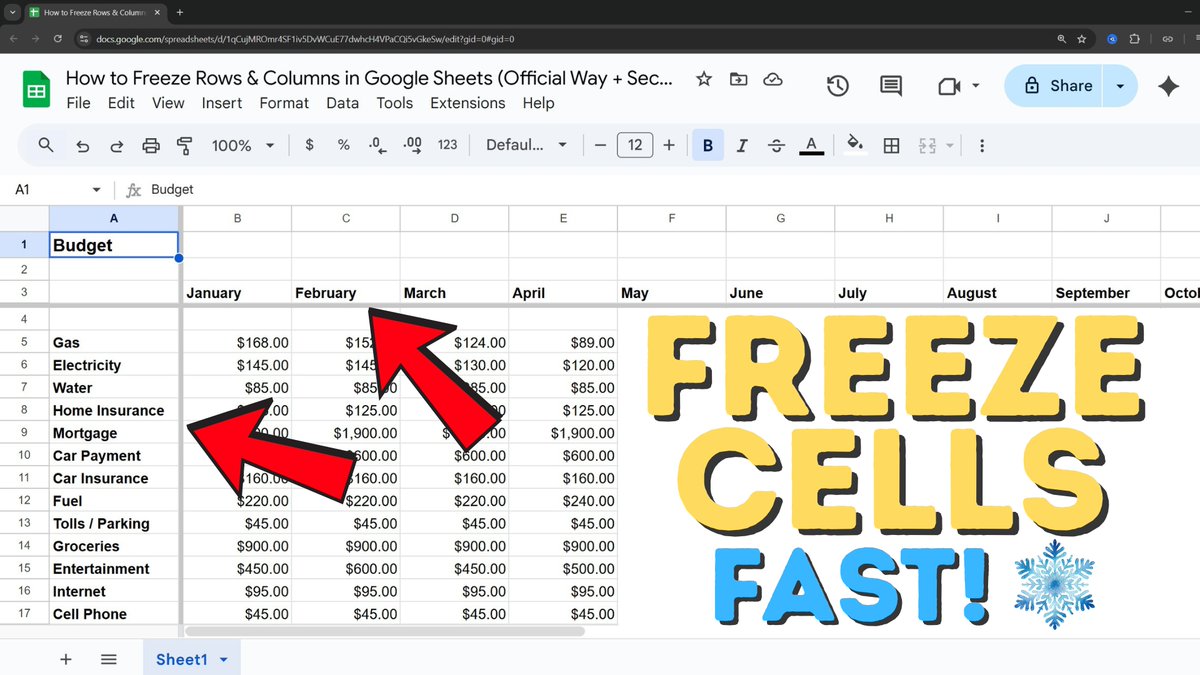Viewport: 1200px width, 675px height.
Task: Open the name box dropdown
Action: click(96, 190)
